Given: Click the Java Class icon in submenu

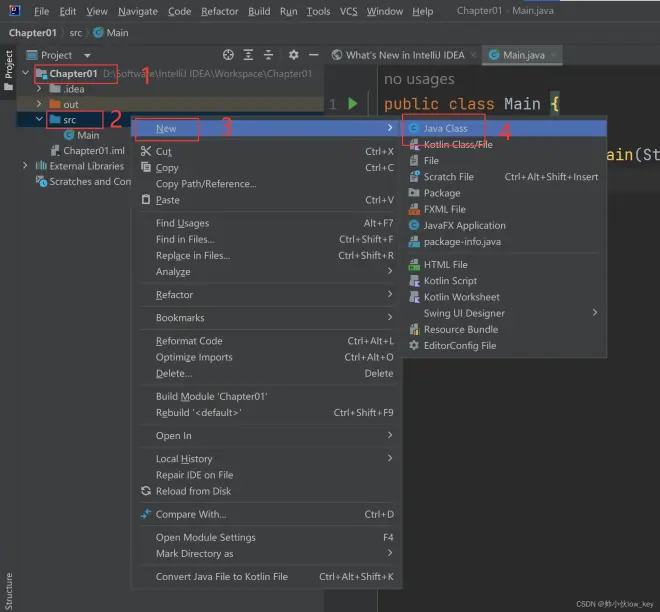Looking at the screenshot, I should point(414,128).
